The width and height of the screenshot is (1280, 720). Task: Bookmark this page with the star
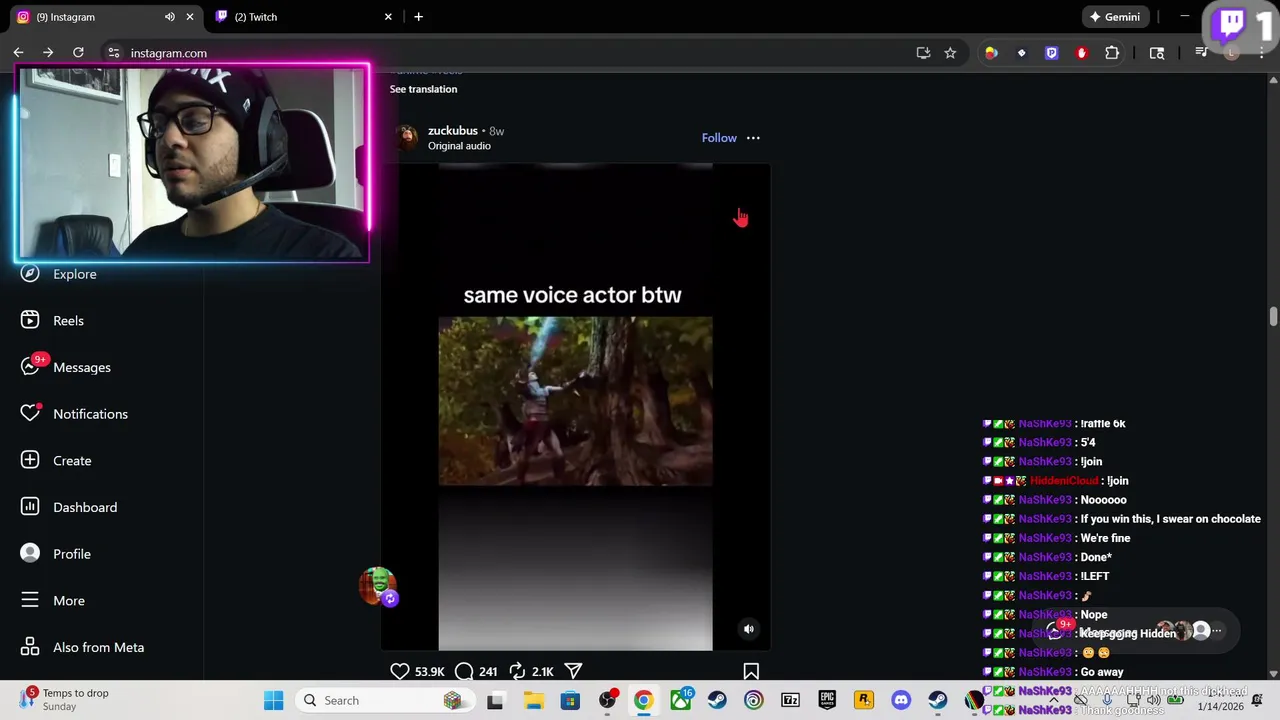950,53
